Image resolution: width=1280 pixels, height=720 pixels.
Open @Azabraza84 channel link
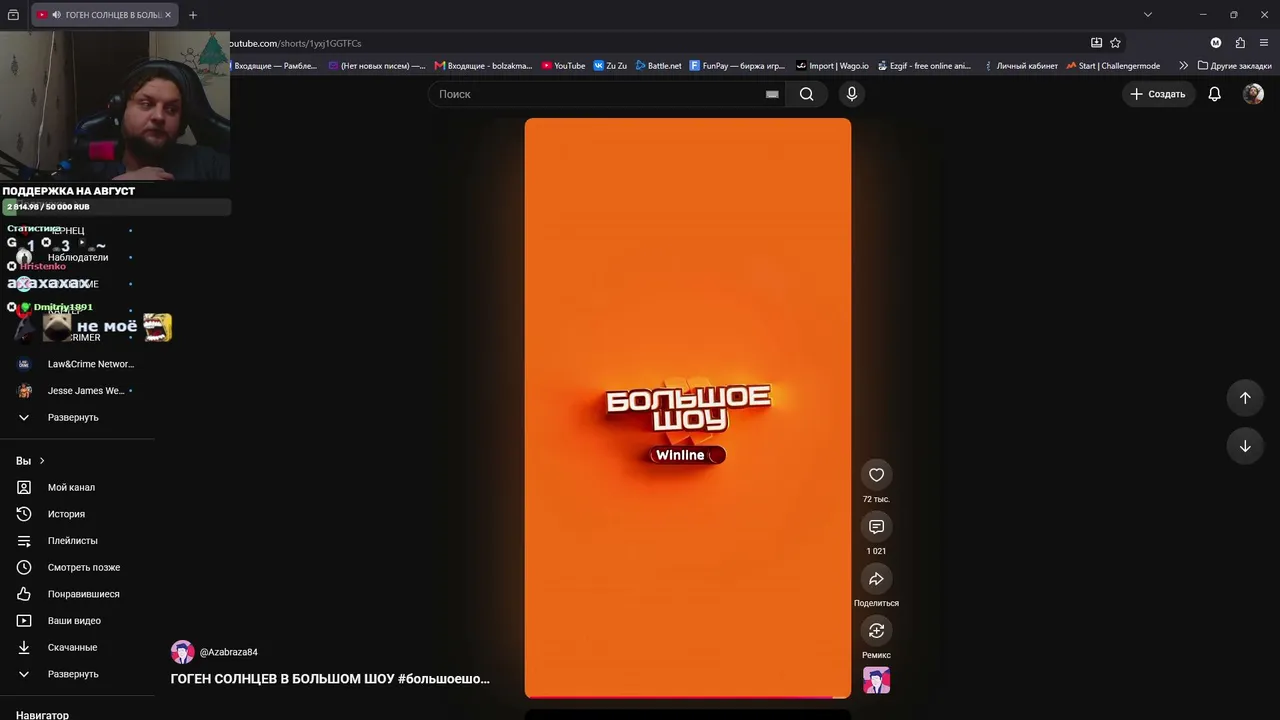pyautogui.click(x=228, y=652)
